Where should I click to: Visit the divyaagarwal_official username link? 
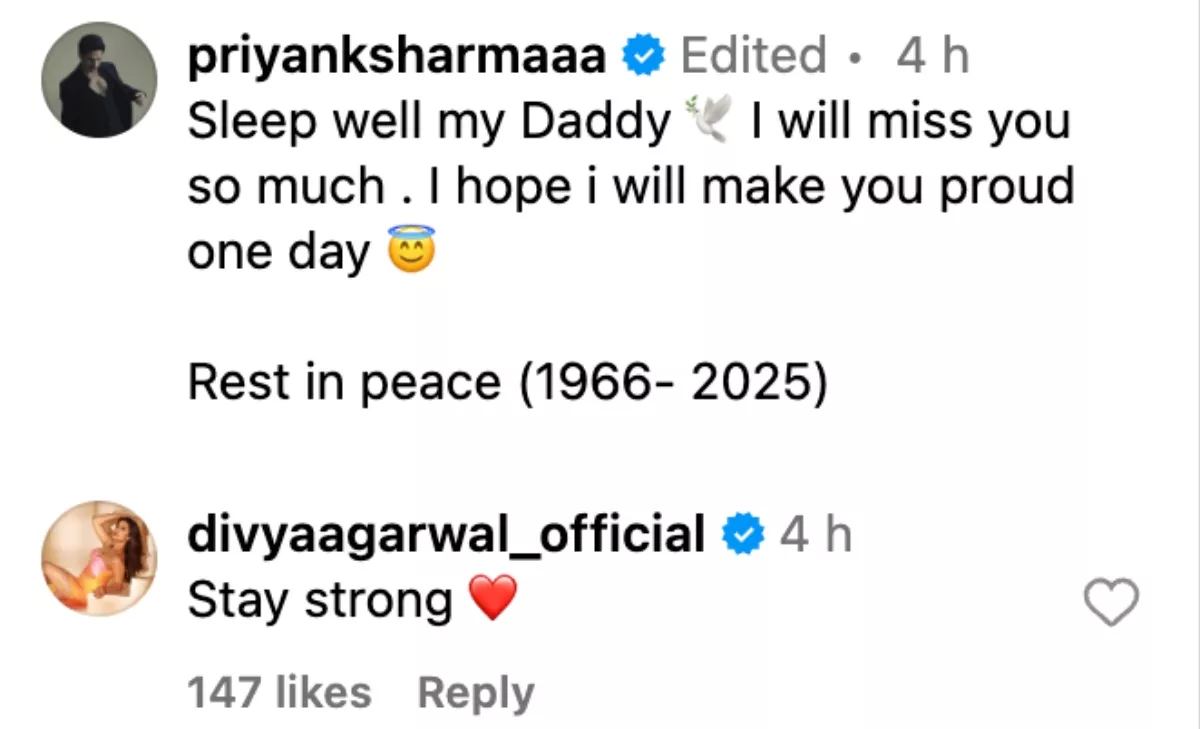coord(447,536)
